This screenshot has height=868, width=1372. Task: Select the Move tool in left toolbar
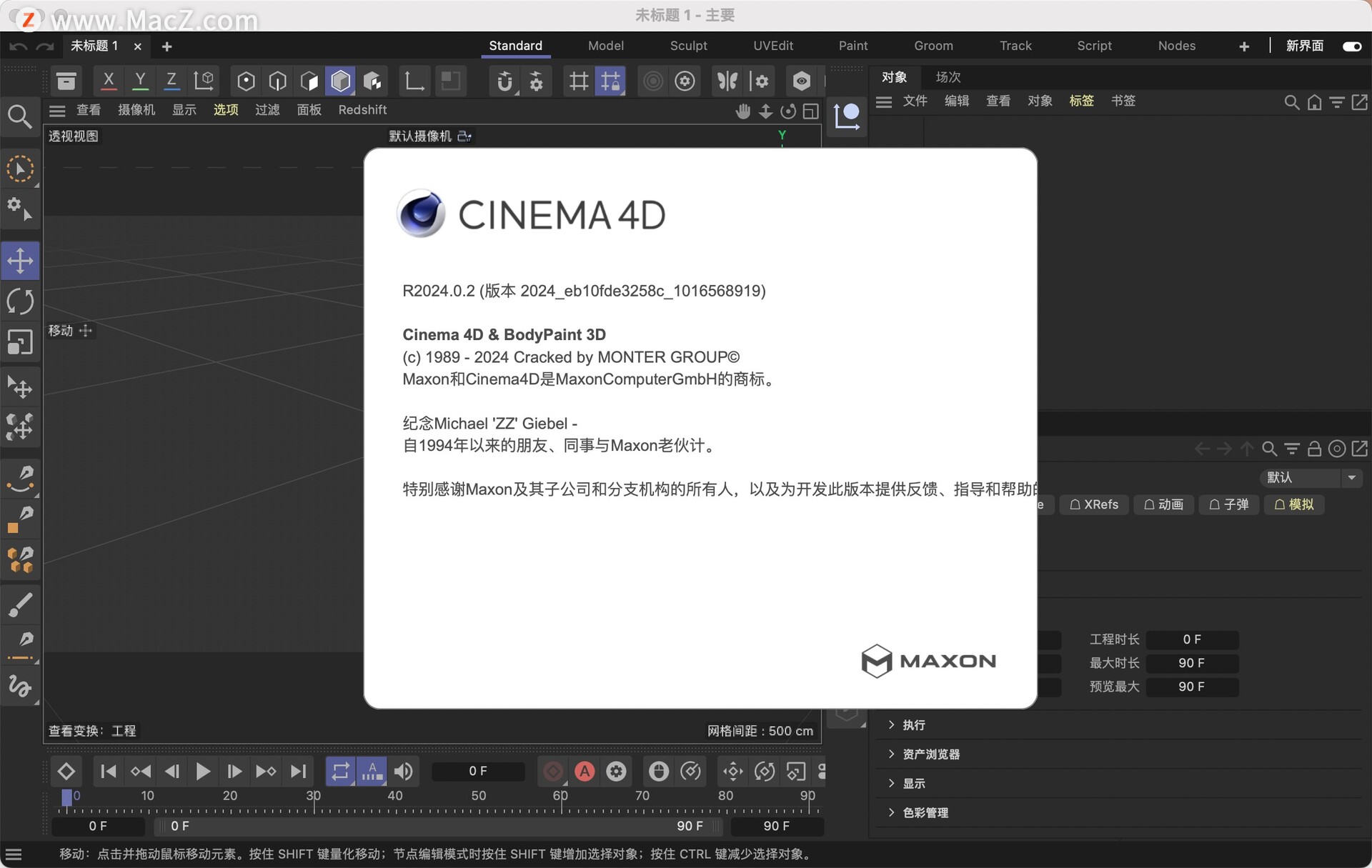[x=20, y=260]
